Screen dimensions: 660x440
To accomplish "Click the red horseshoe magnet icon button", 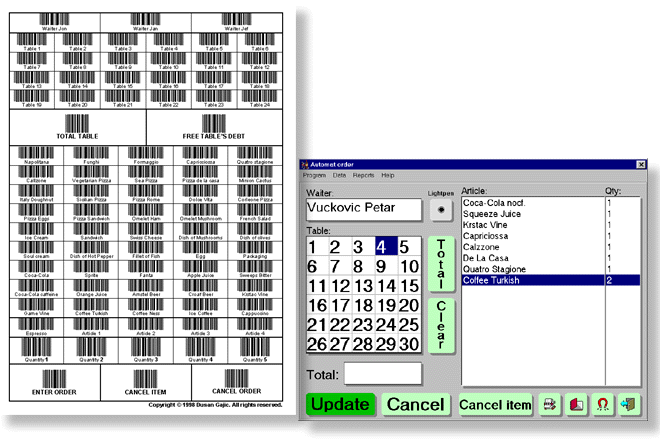I will tap(603, 405).
